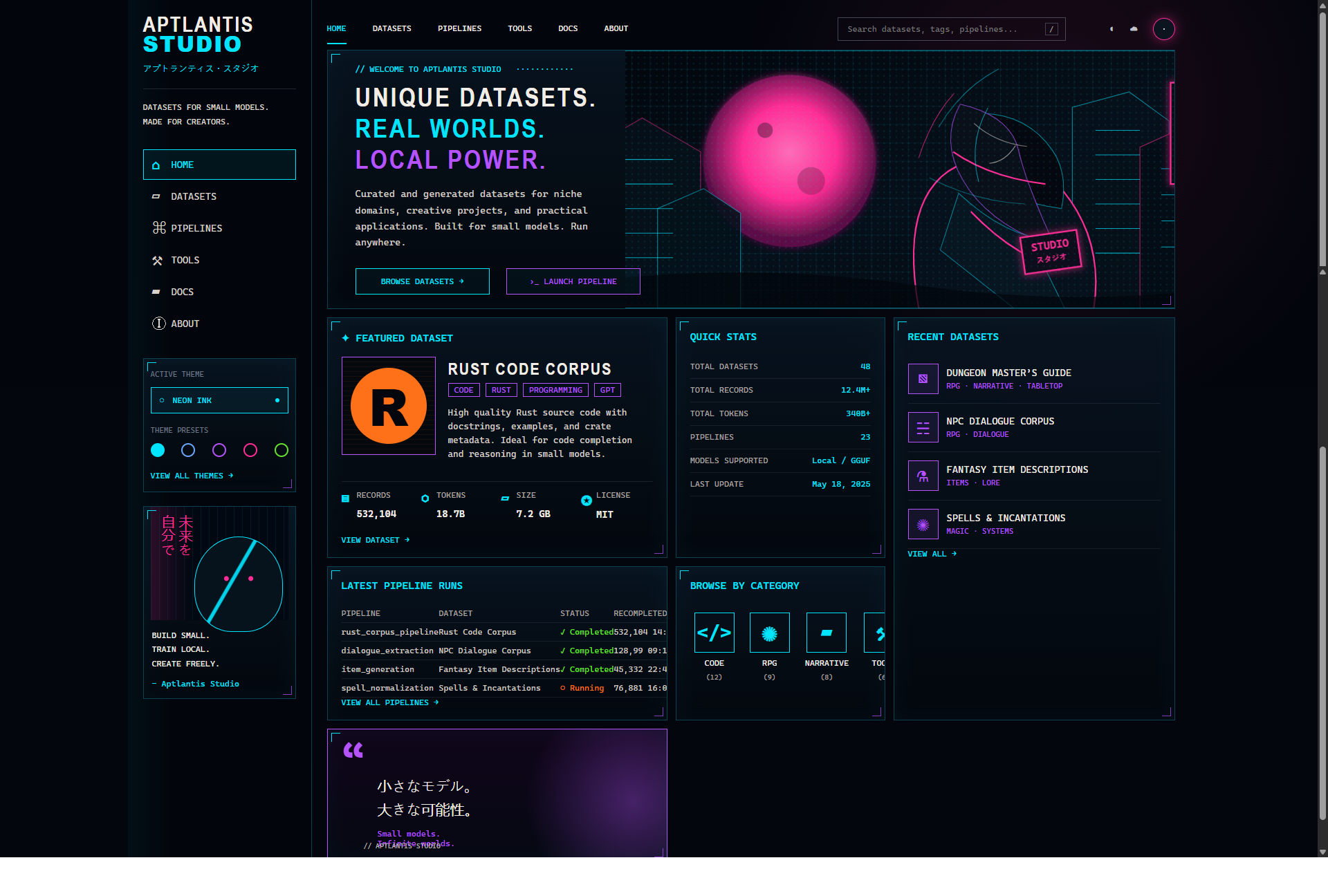The height and width of the screenshot is (896, 1328).
Task: Click the Rust Code Corpus logo
Action: point(389,406)
